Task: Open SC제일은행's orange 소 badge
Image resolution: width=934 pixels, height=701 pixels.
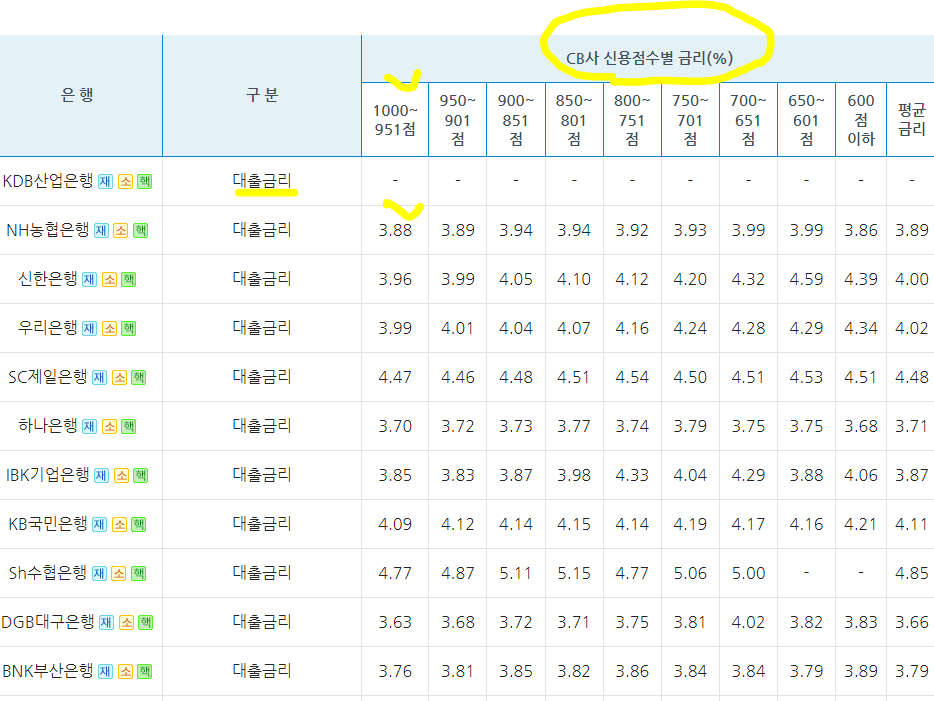Action: tap(119, 378)
